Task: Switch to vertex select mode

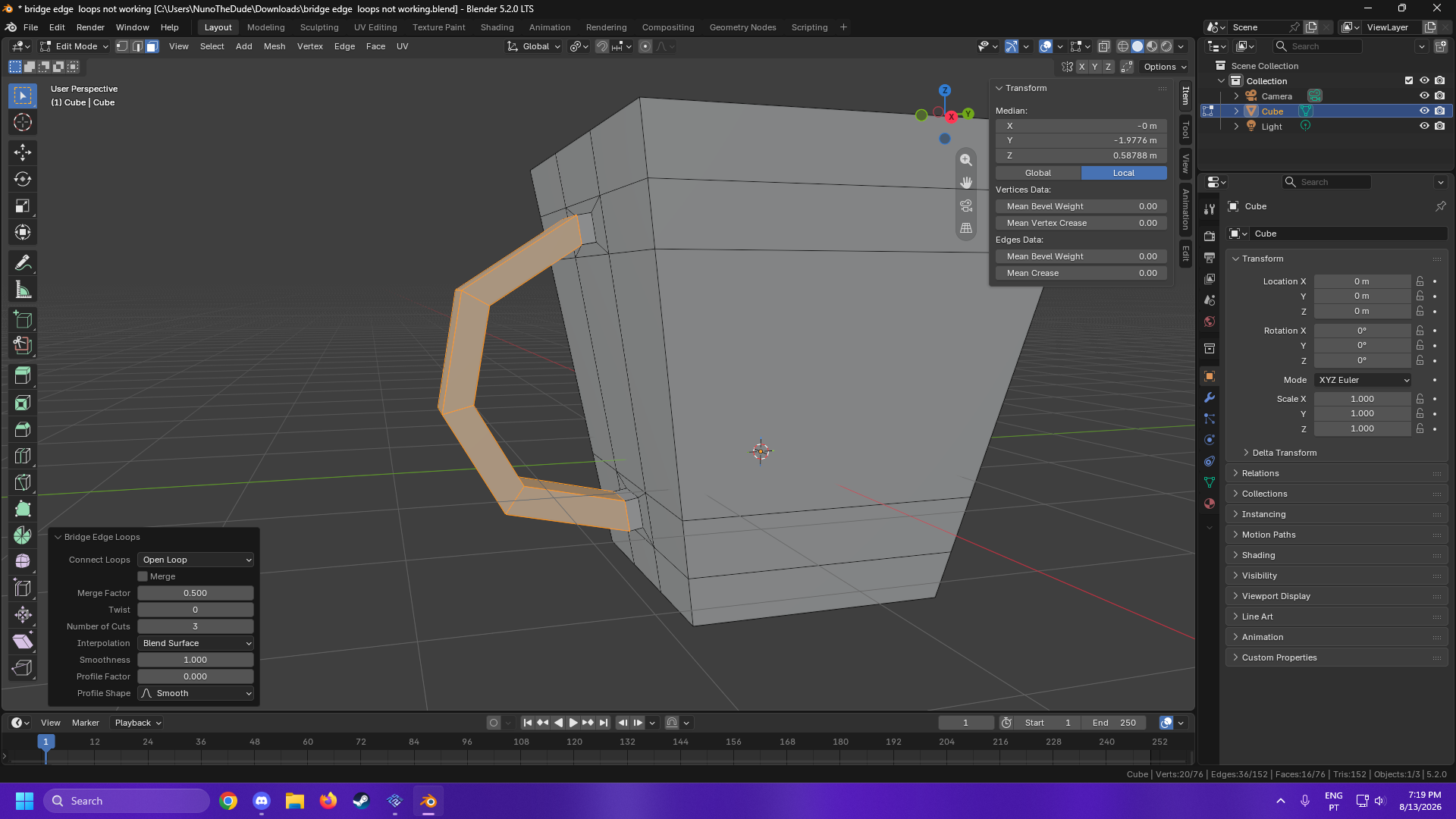Action: coord(122,46)
